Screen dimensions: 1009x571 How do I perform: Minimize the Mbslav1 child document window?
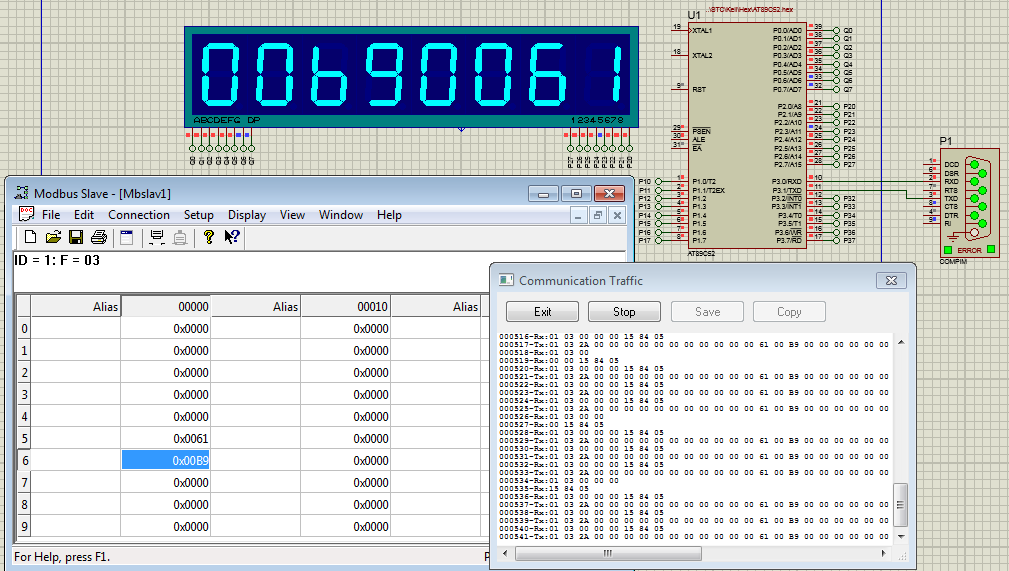click(579, 215)
